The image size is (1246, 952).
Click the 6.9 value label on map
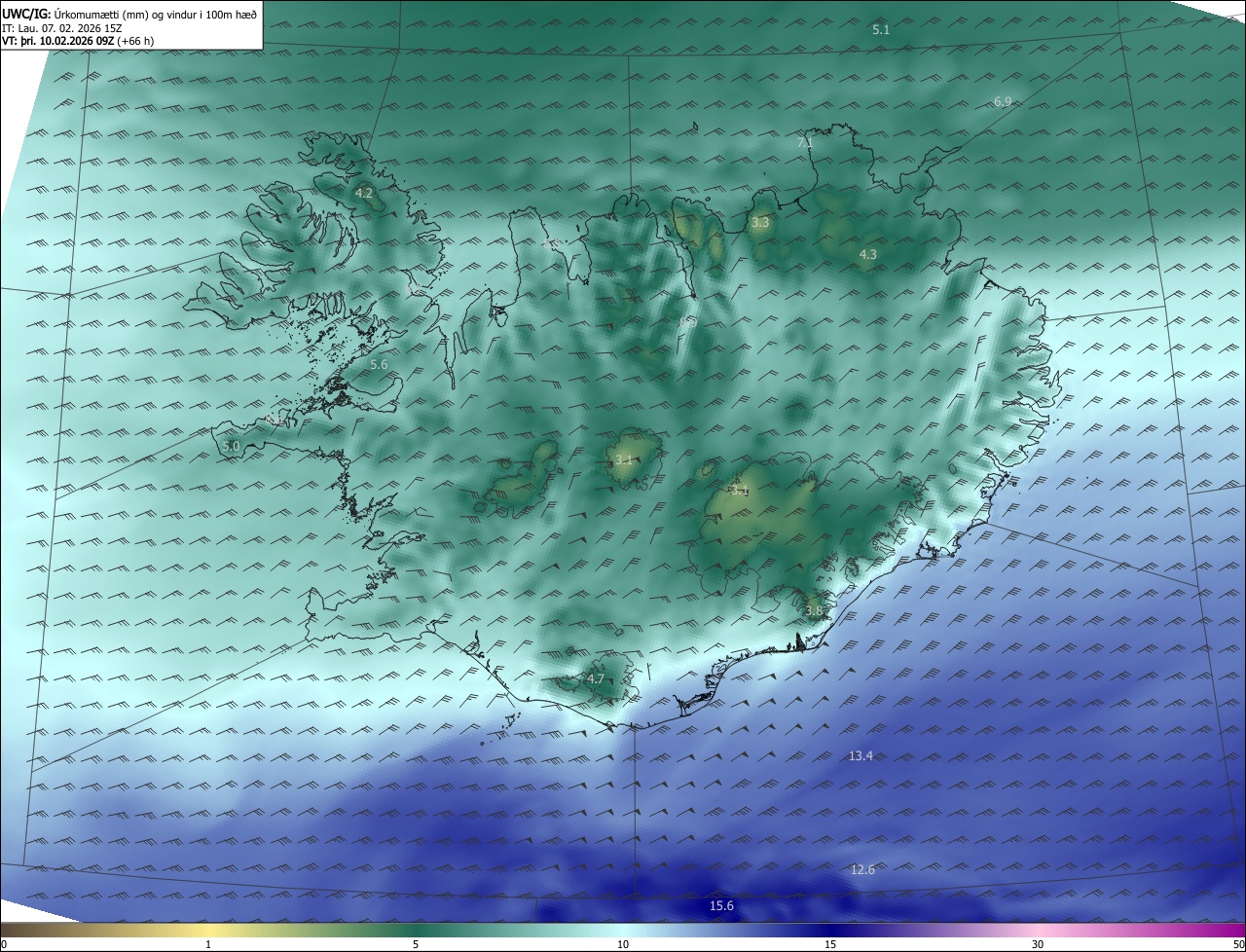pyautogui.click(x=1003, y=101)
